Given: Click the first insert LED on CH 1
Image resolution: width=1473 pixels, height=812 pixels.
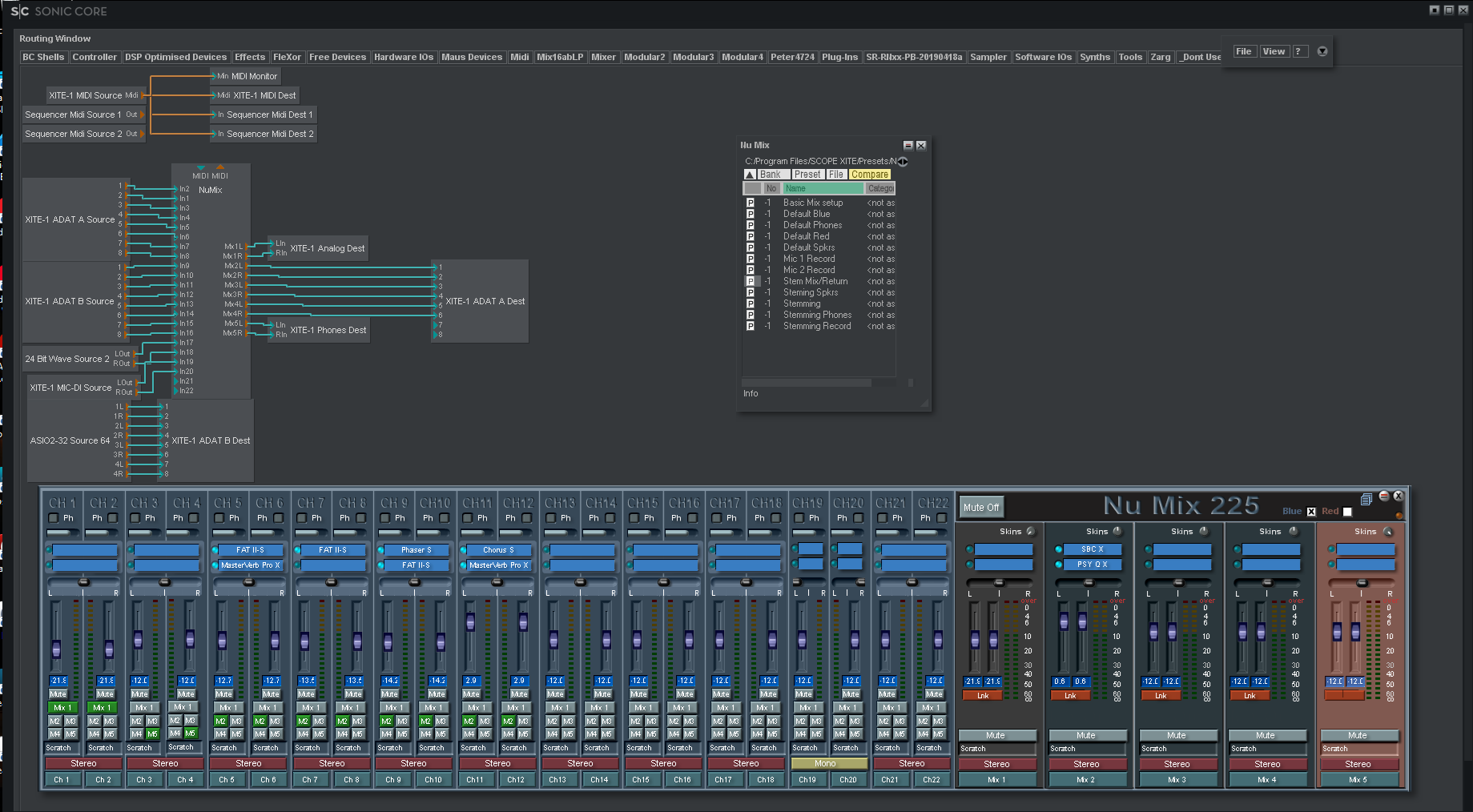Looking at the screenshot, I should [x=49, y=550].
